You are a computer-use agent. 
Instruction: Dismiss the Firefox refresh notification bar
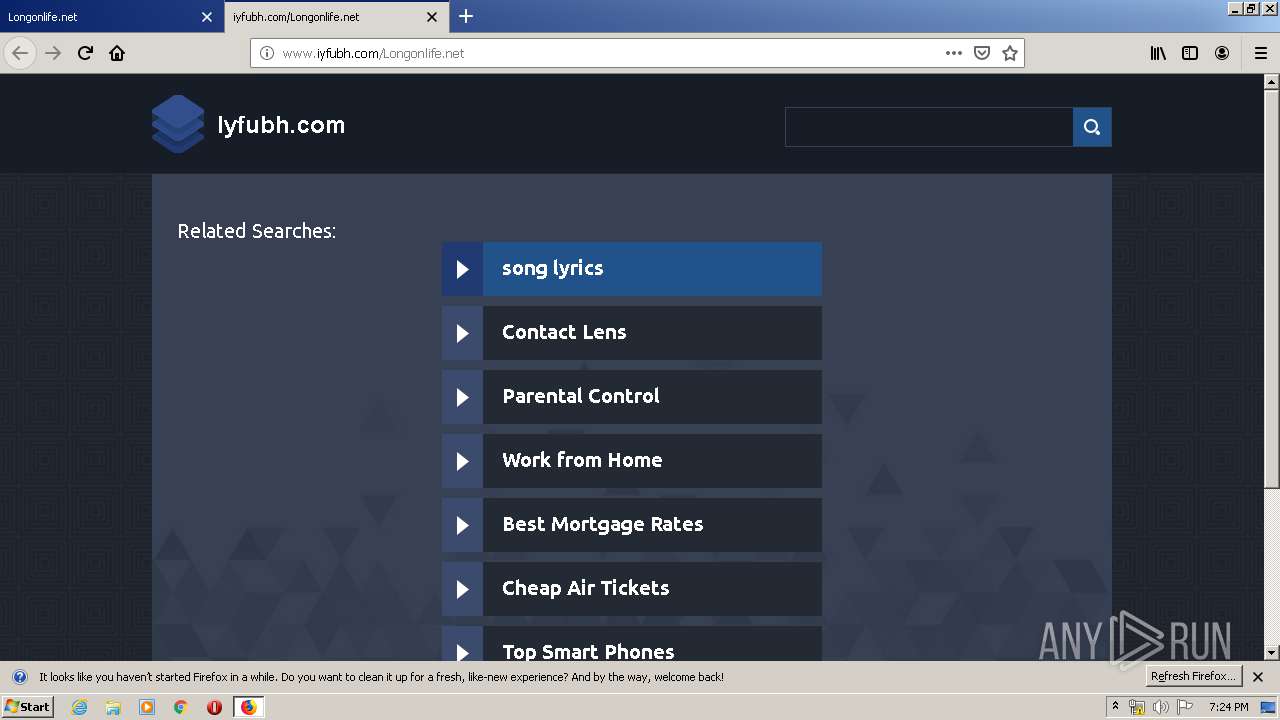pyautogui.click(x=1258, y=677)
